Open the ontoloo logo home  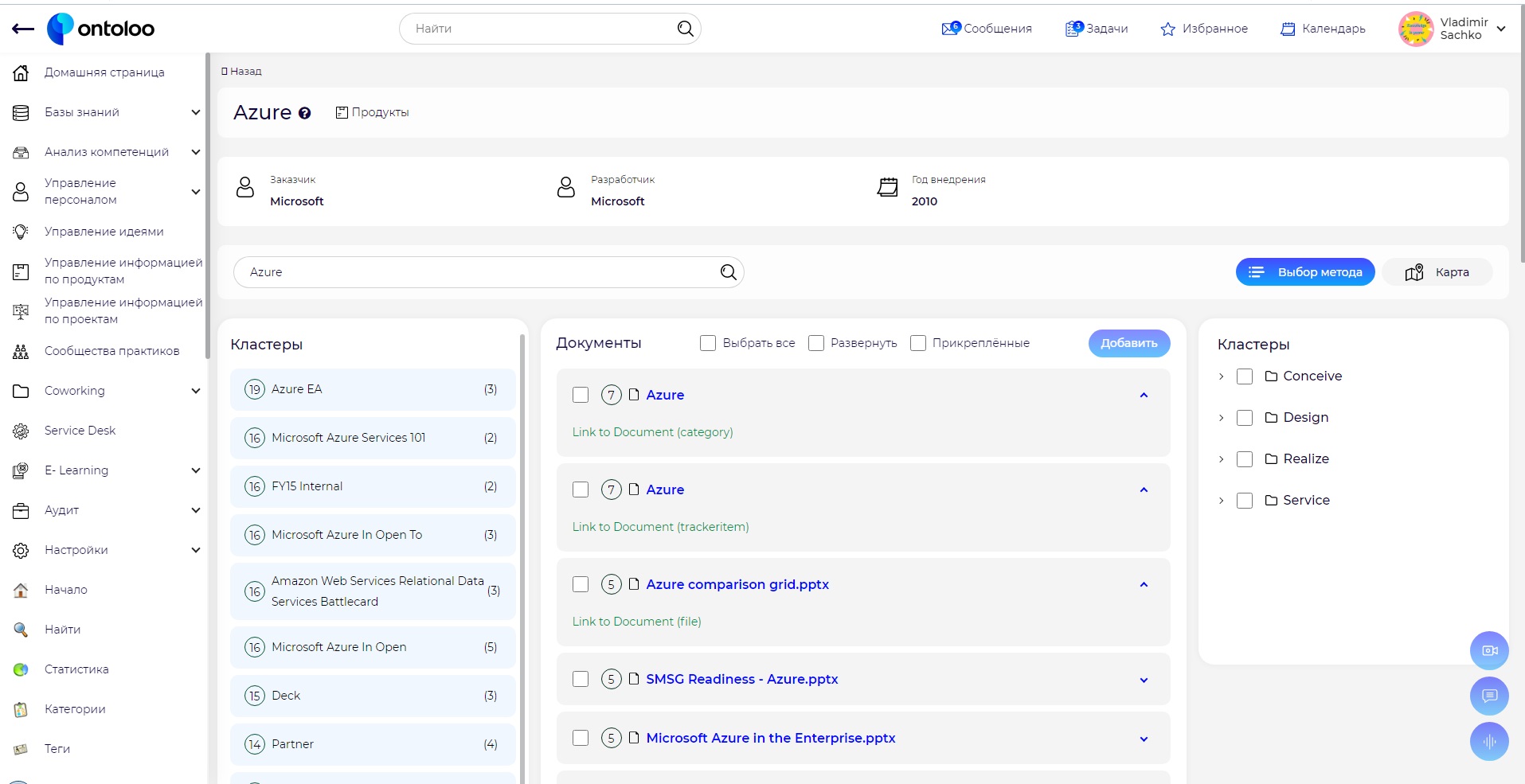point(101,29)
